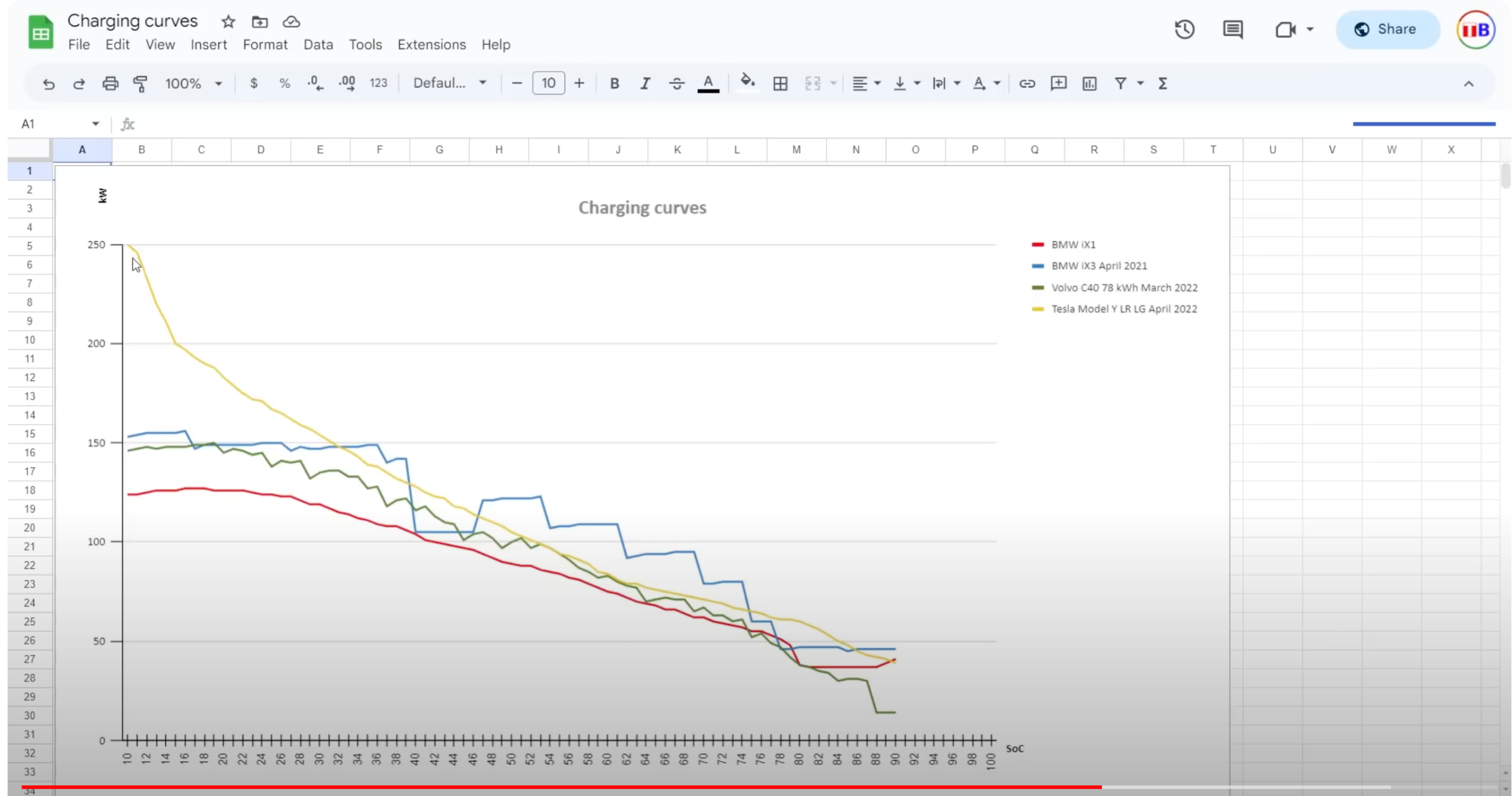Decrease decimal places icon
The width and height of the screenshot is (1512, 796).
(315, 83)
